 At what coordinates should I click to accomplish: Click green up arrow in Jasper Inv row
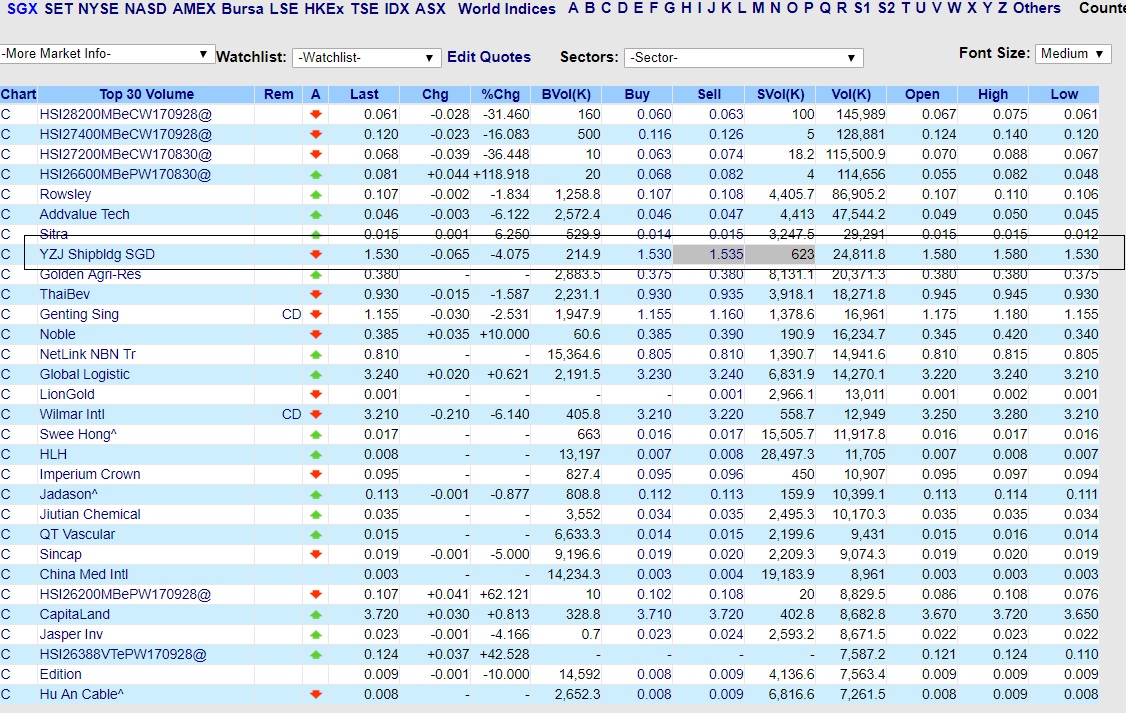tap(315, 635)
